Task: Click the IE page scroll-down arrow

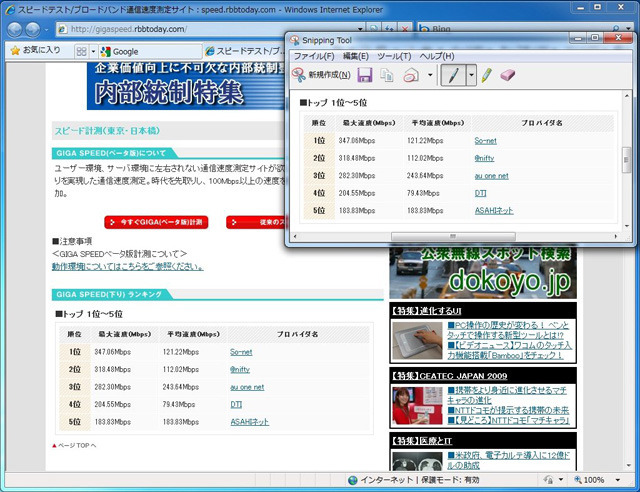Action: click(x=629, y=465)
